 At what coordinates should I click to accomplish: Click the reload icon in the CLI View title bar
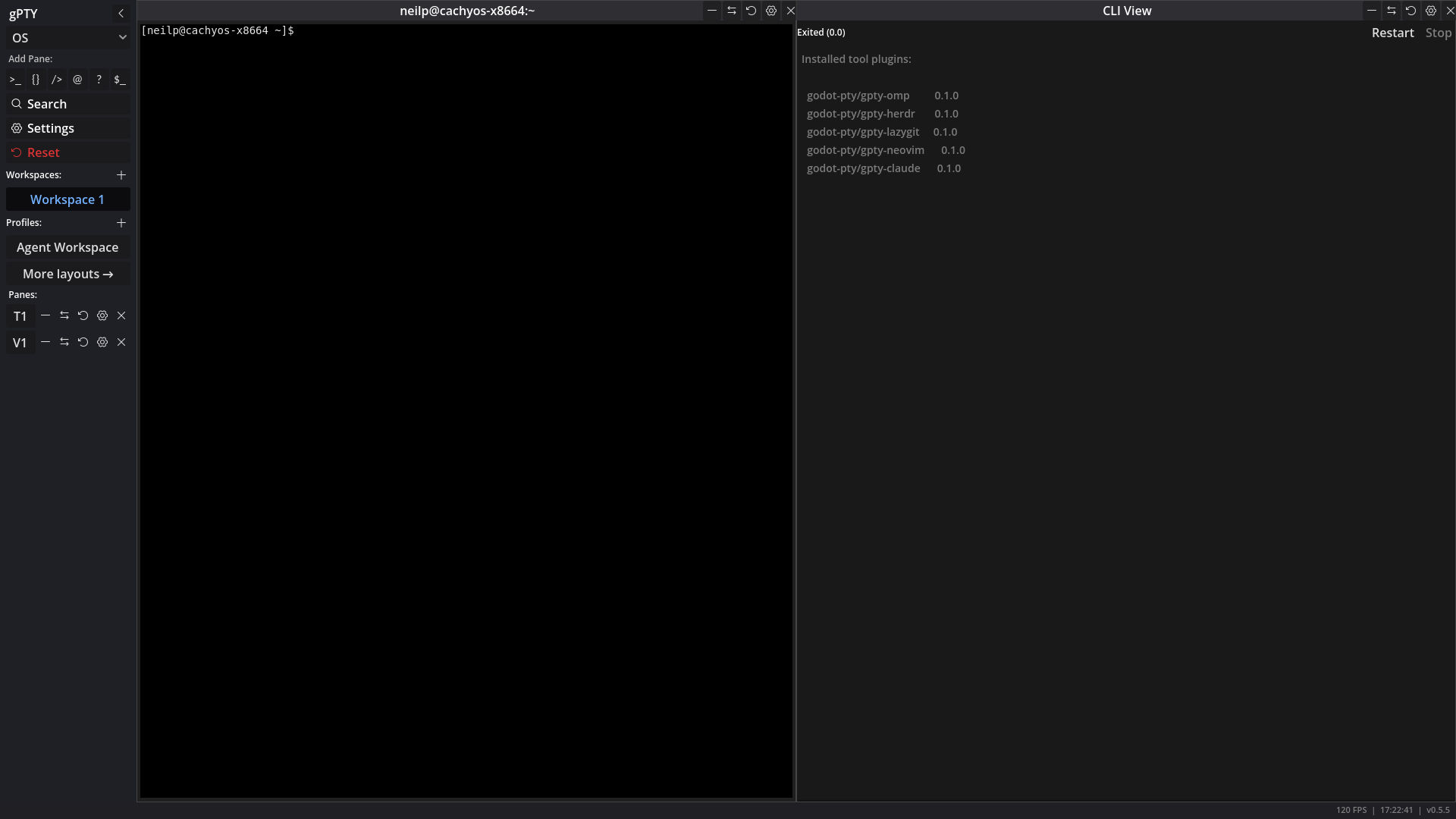coord(1411,11)
